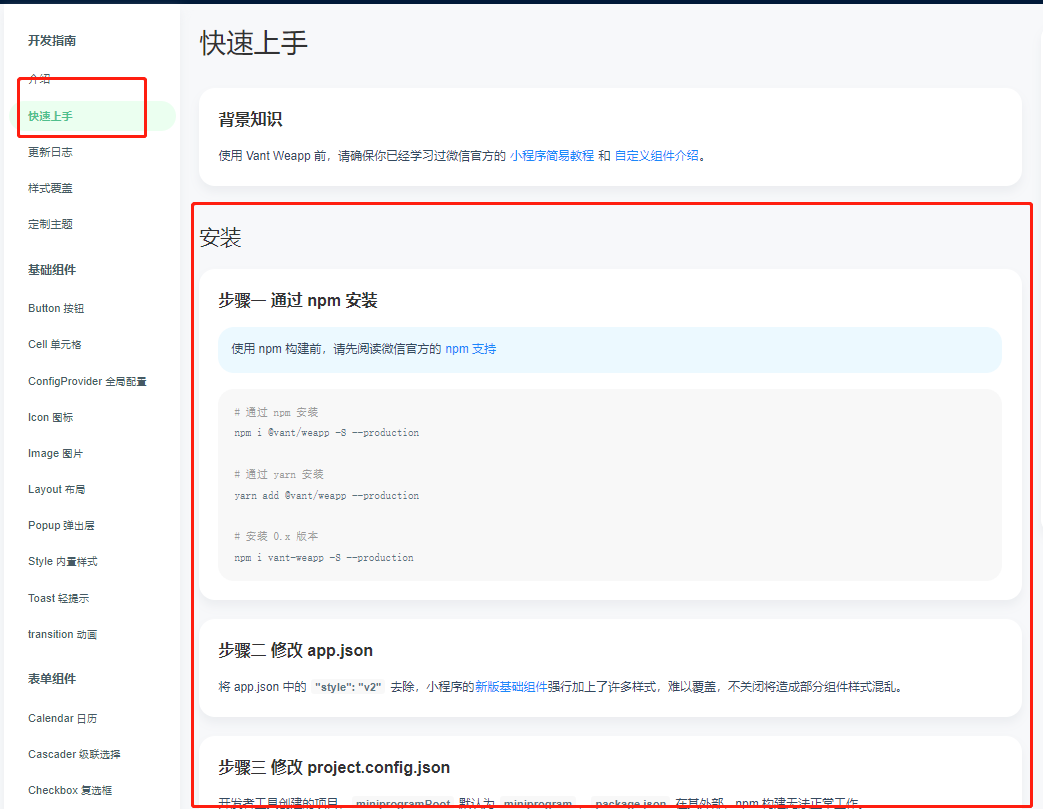
Task: Click the # 通过 yarn 安装 comment line
Action: 279,475
